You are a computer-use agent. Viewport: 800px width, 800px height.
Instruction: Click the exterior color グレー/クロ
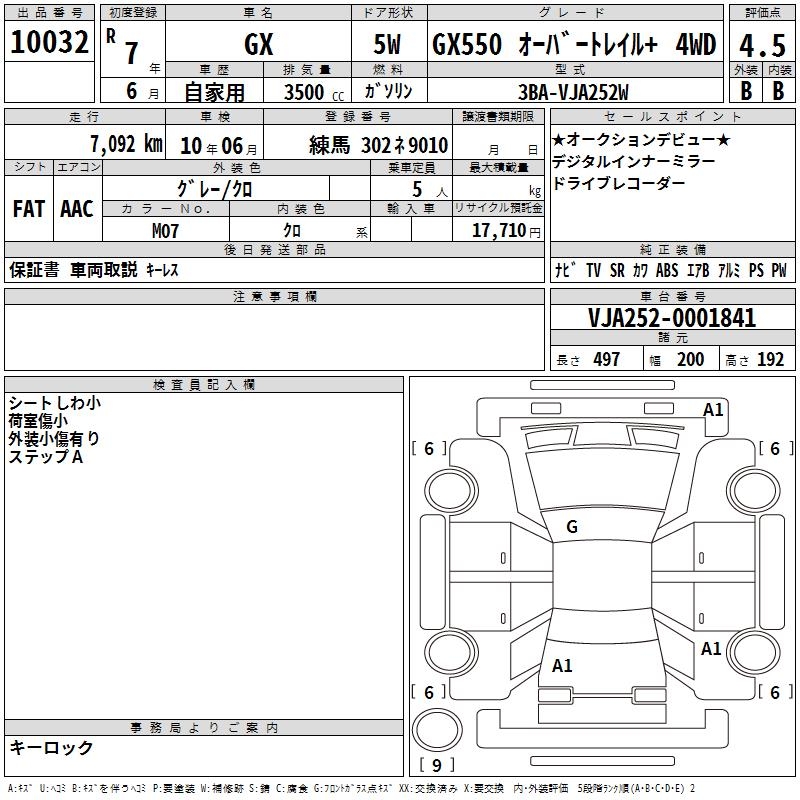point(215,189)
